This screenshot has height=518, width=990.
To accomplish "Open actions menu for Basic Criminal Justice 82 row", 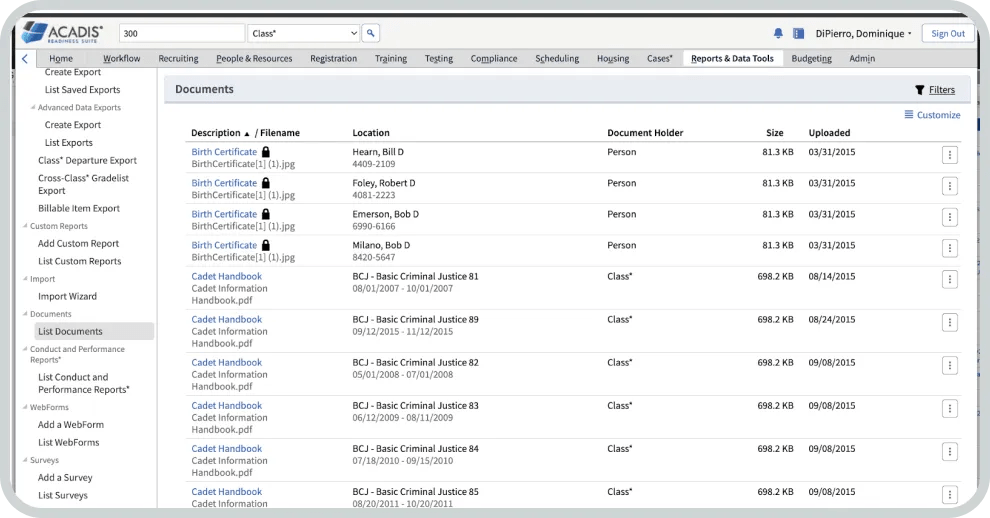I will pos(950,366).
